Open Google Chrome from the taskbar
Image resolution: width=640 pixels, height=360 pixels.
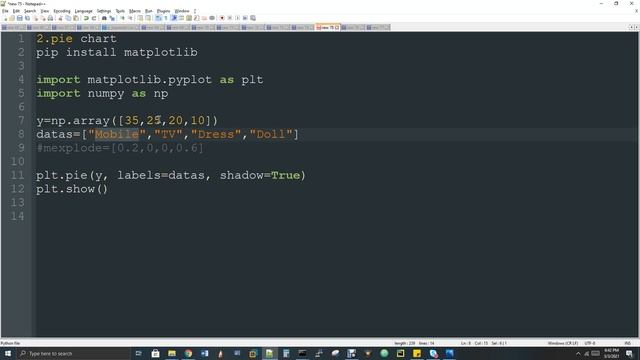[x=188, y=353]
